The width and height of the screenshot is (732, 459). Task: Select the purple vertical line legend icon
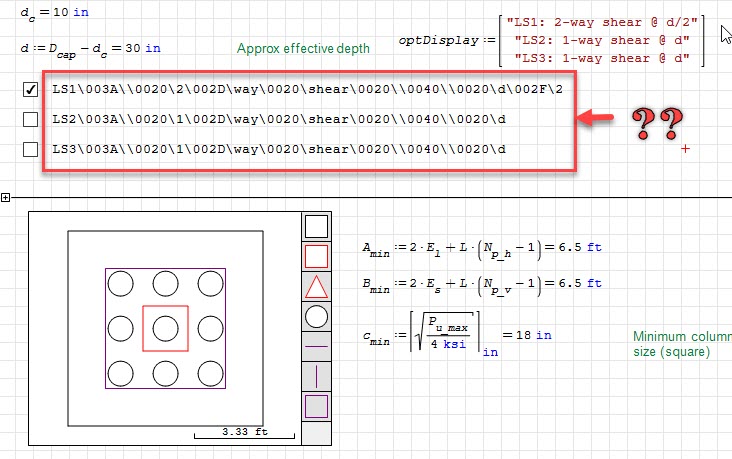point(316,376)
